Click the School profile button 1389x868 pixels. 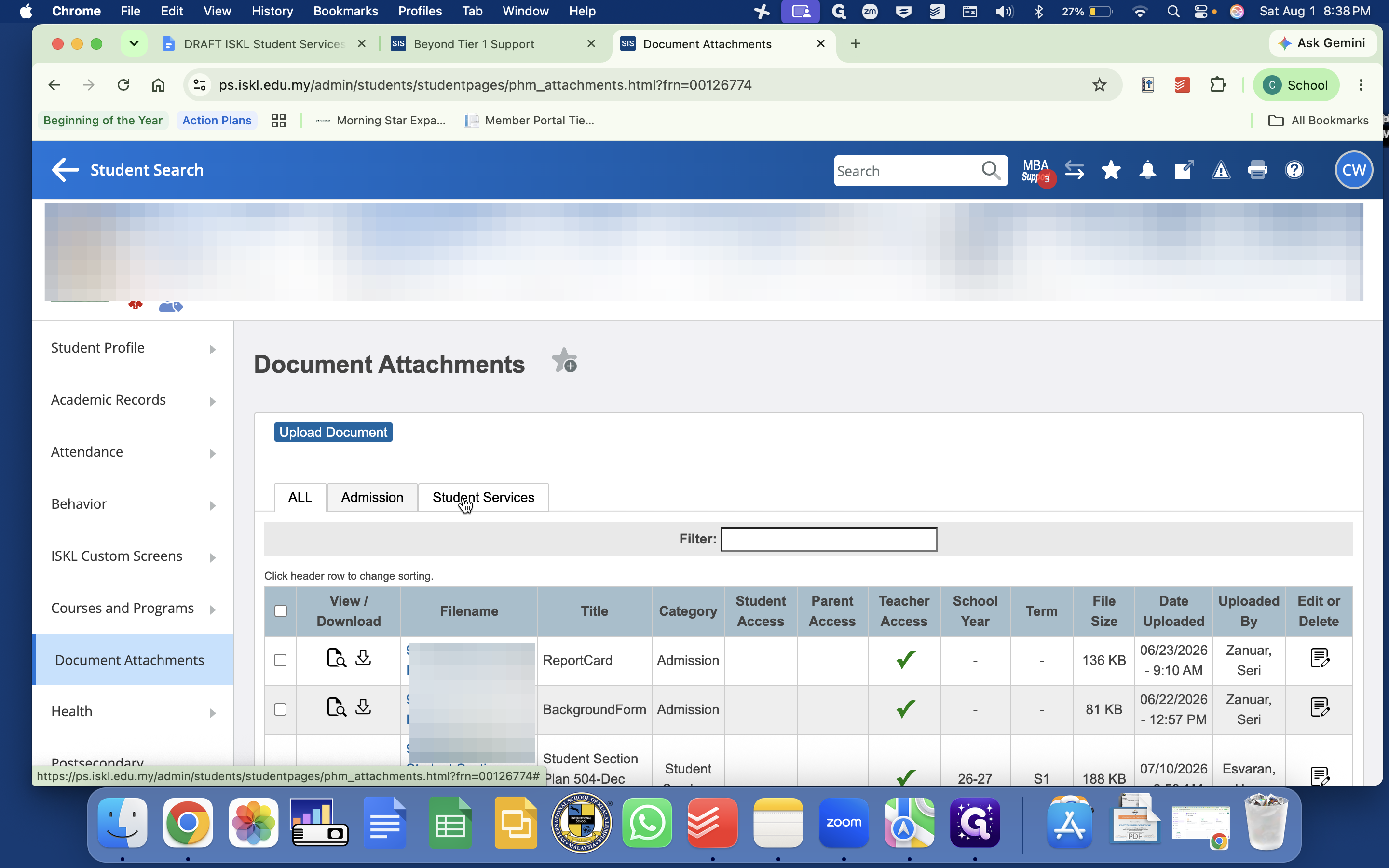click(x=1295, y=85)
